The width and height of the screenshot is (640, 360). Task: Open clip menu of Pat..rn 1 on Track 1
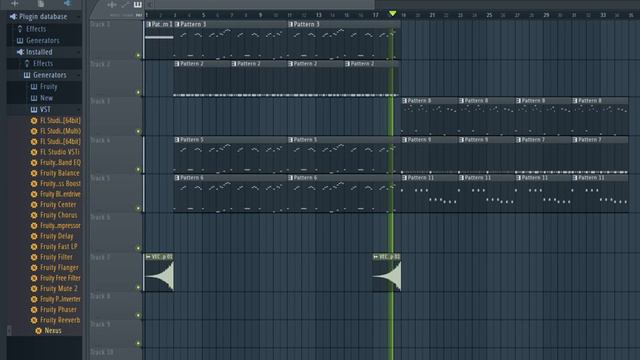[x=148, y=24]
